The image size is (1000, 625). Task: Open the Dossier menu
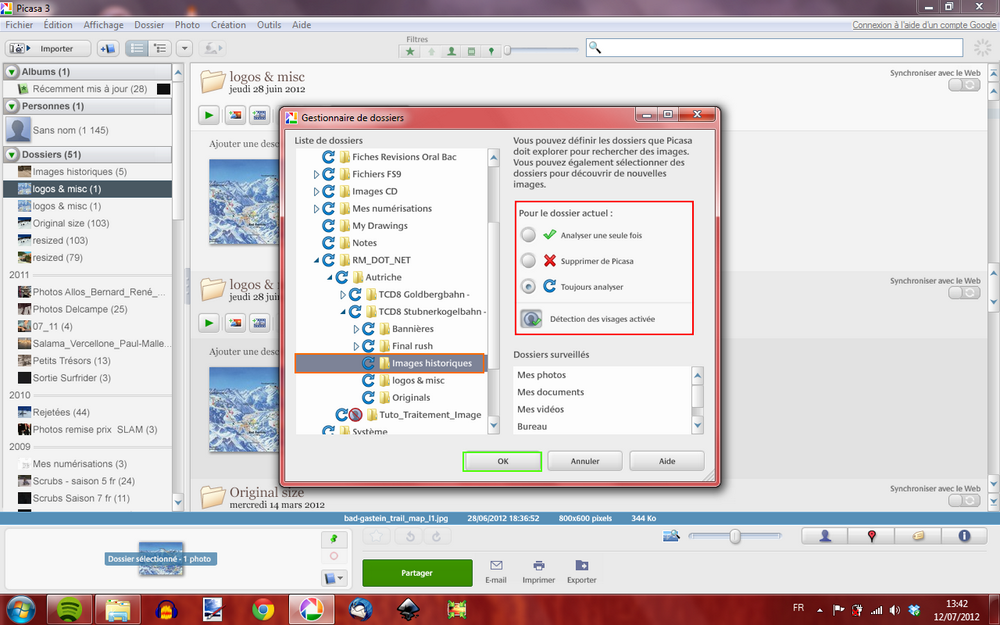[x=149, y=25]
